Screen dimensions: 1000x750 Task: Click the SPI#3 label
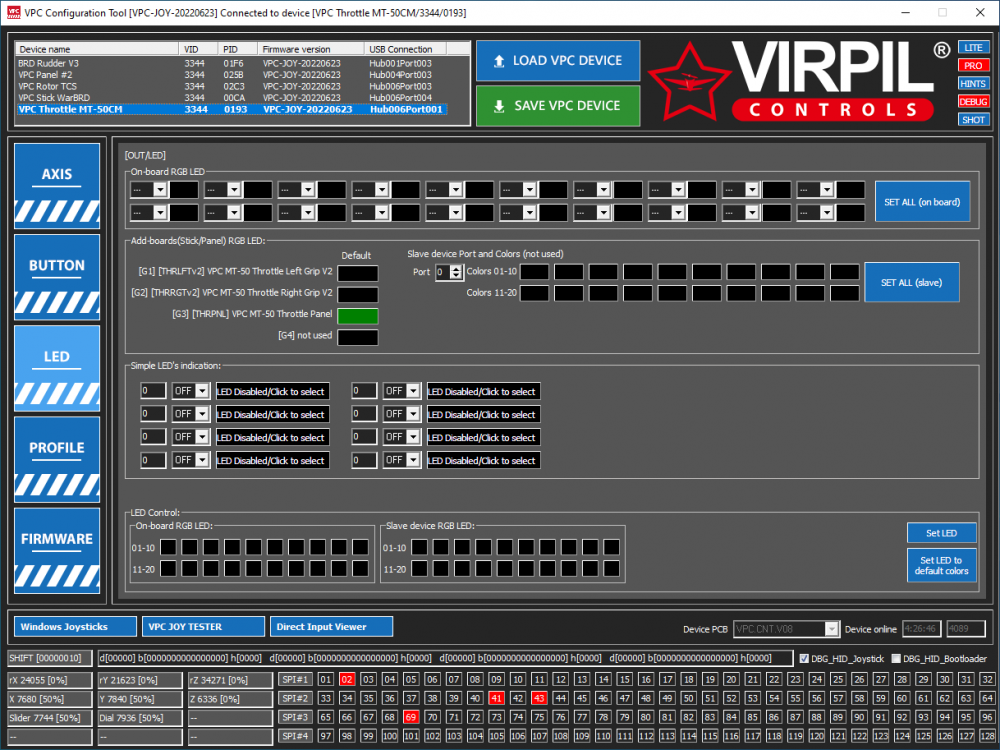point(295,717)
